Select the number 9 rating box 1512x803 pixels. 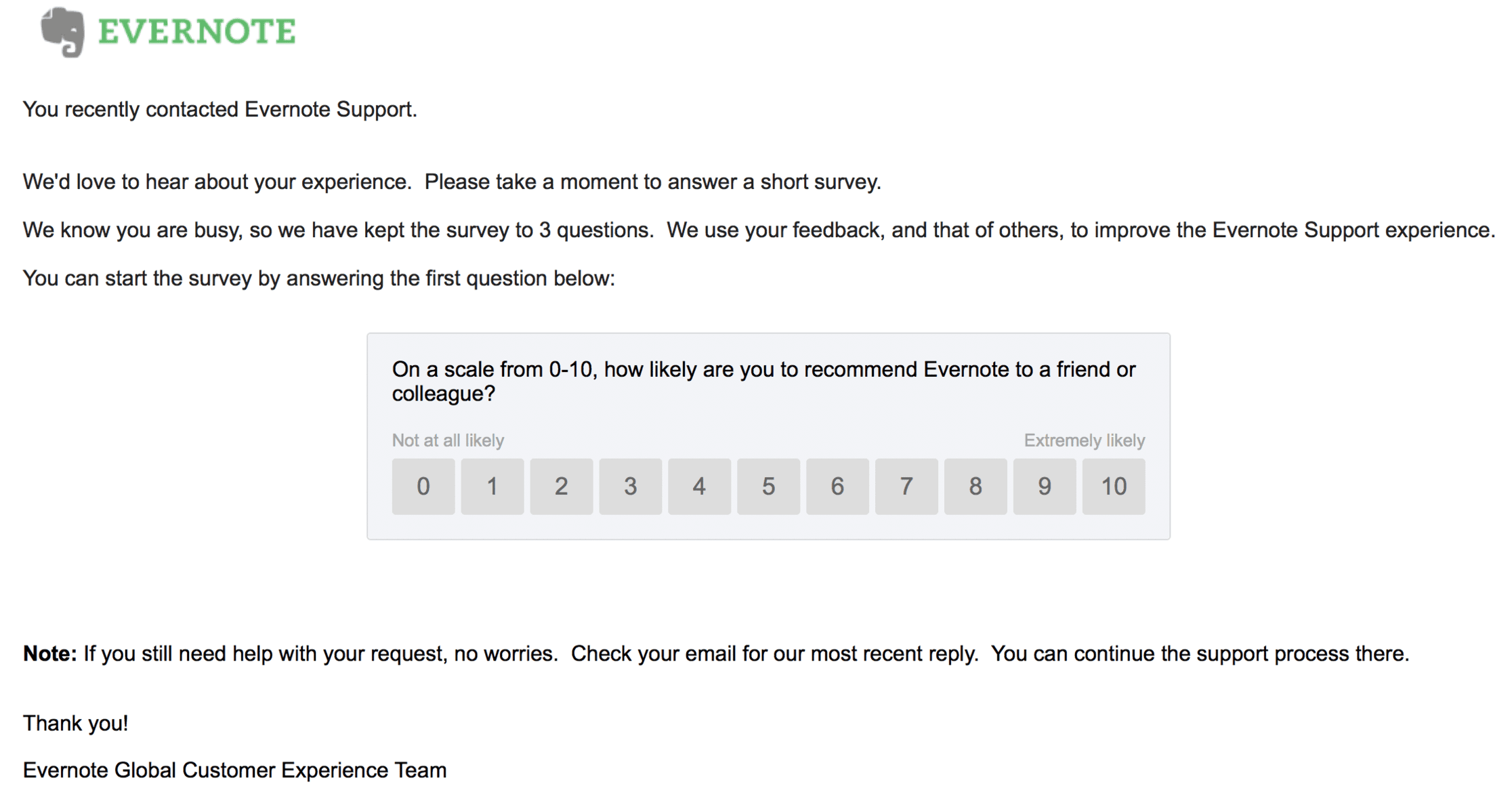click(1045, 487)
